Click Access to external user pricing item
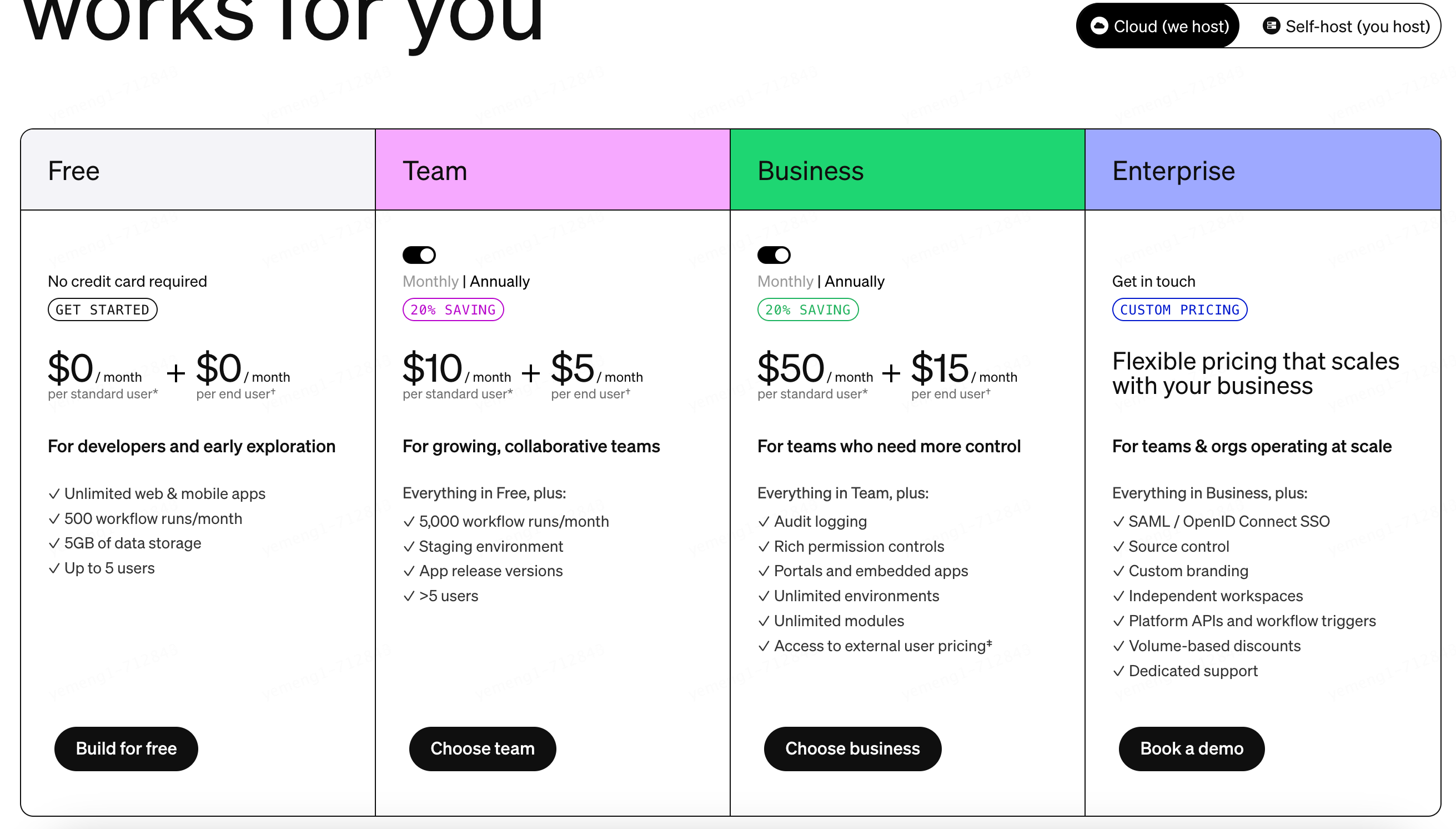Image resolution: width=1456 pixels, height=829 pixels. point(875,646)
